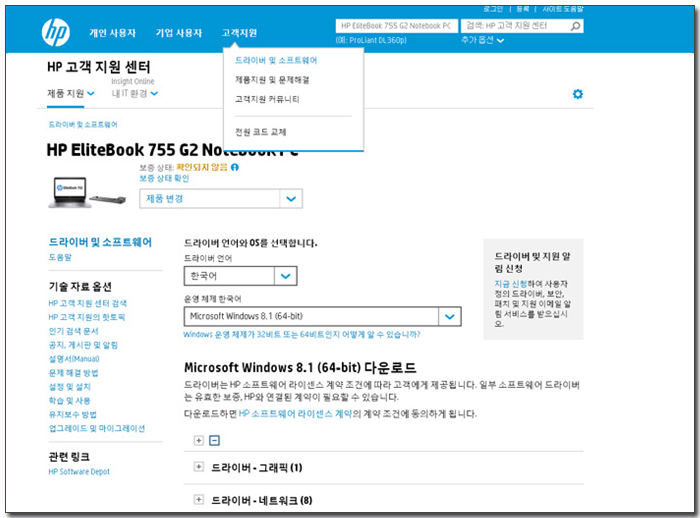Click the 도움말 link in sidebar
Viewport: 700px width, 518px height.
pyautogui.click(x=60, y=257)
